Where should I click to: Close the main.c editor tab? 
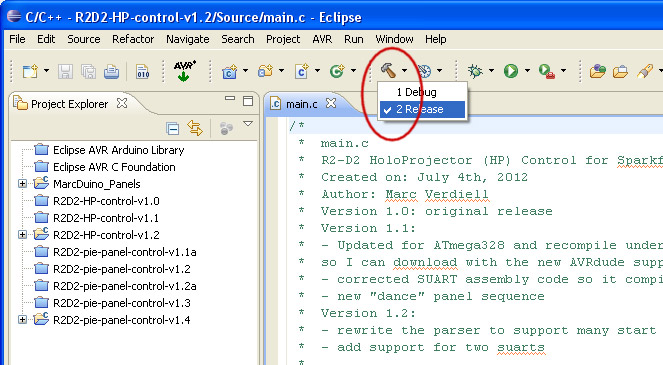pyautogui.click(x=331, y=103)
